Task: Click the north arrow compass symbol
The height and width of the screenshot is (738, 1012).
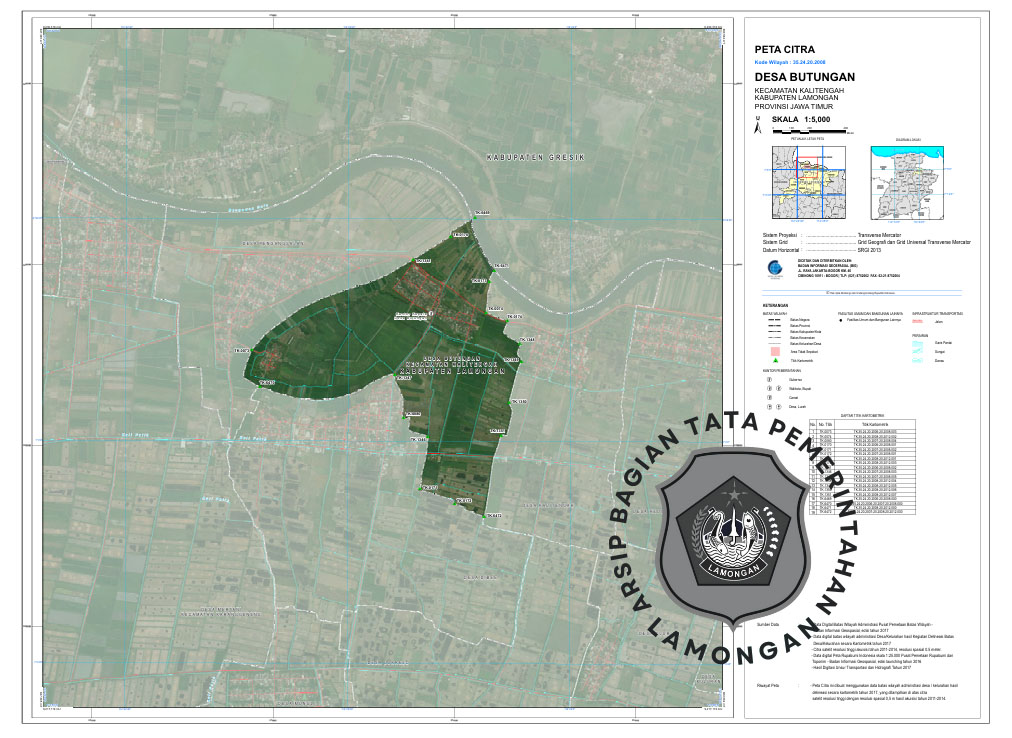Action: click(x=757, y=126)
